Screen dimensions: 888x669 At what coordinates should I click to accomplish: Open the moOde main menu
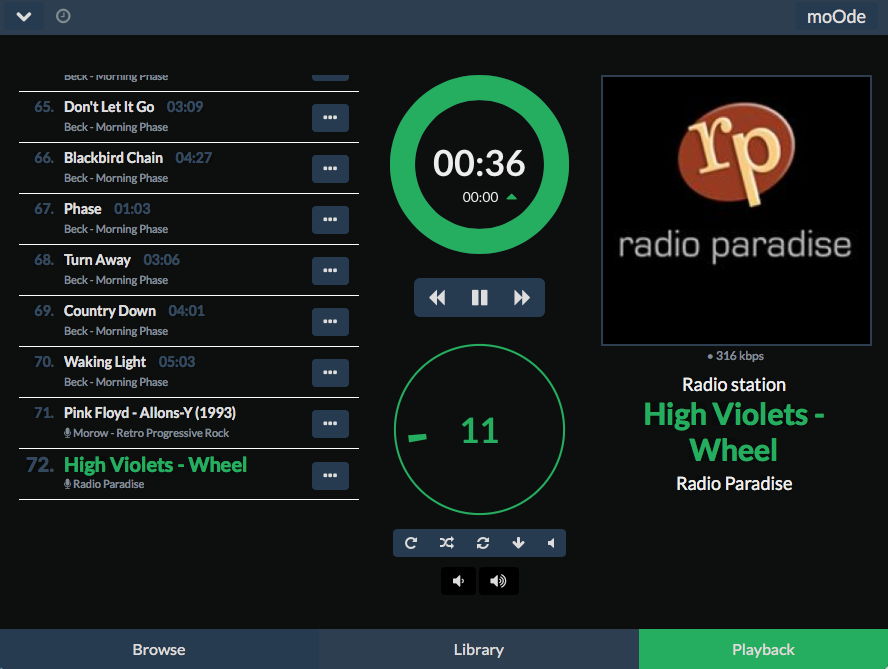tap(836, 17)
